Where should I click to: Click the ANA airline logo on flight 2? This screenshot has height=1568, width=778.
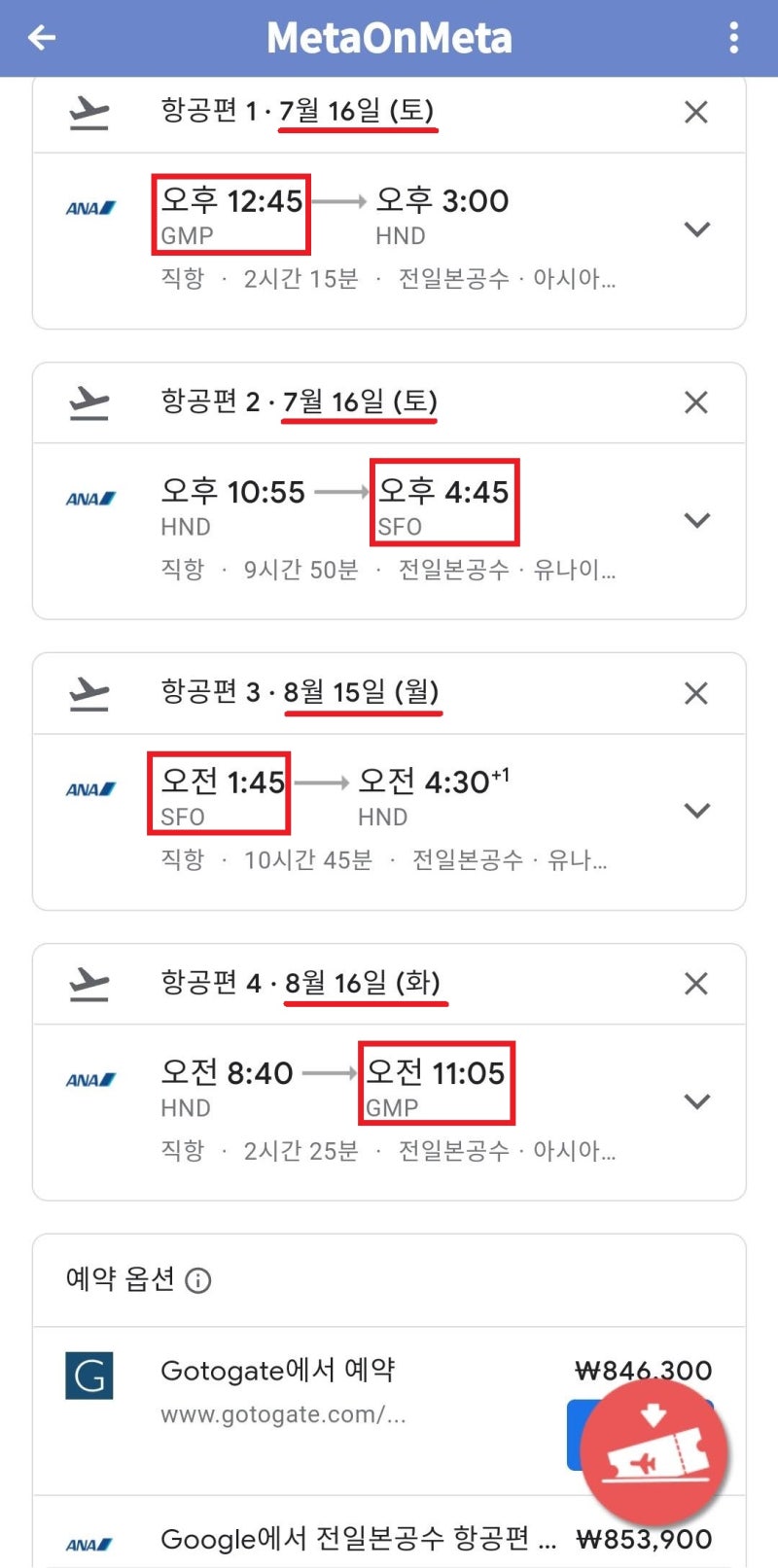click(x=90, y=498)
